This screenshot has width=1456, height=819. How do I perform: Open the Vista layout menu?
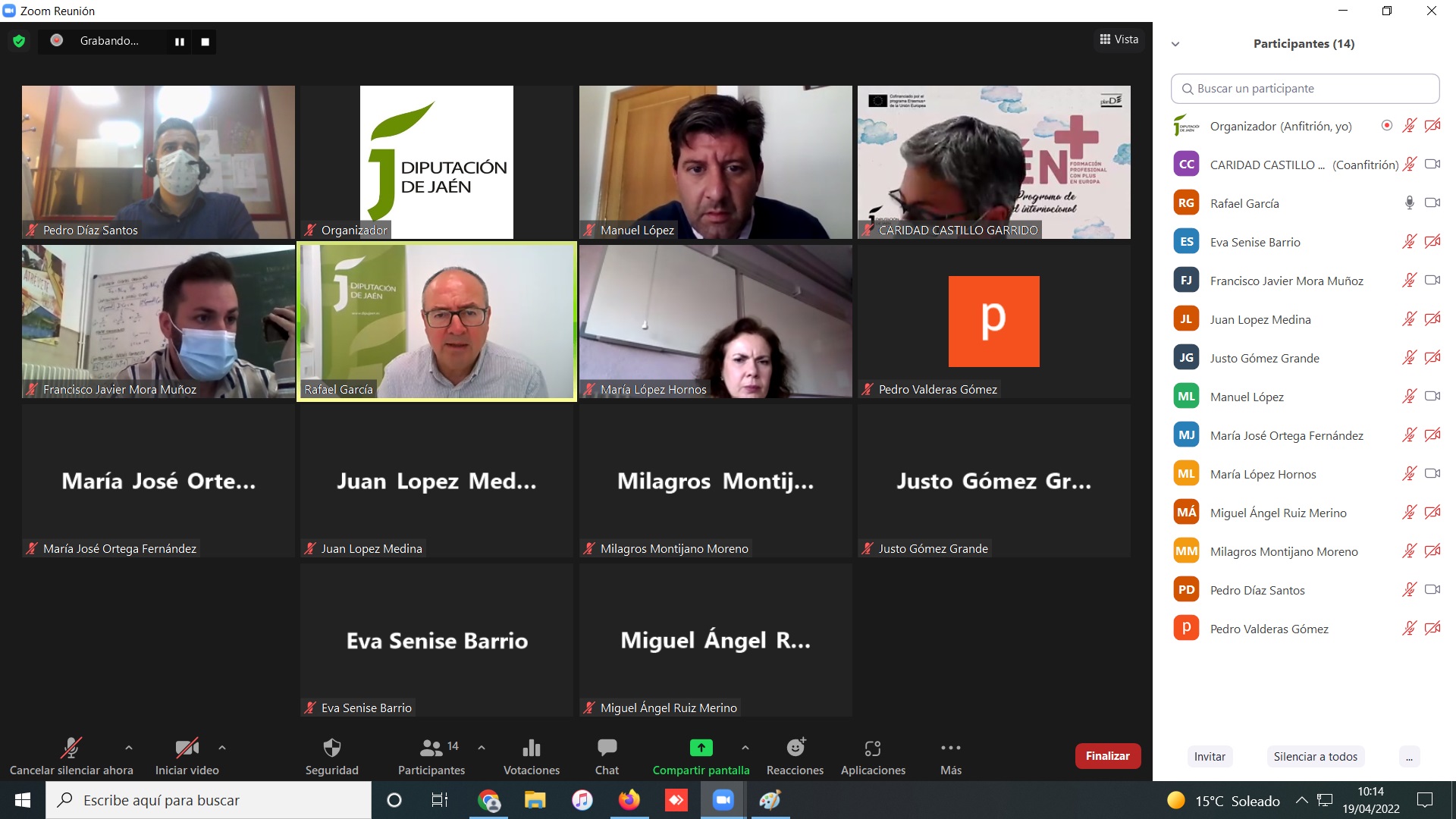pyautogui.click(x=1119, y=39)
